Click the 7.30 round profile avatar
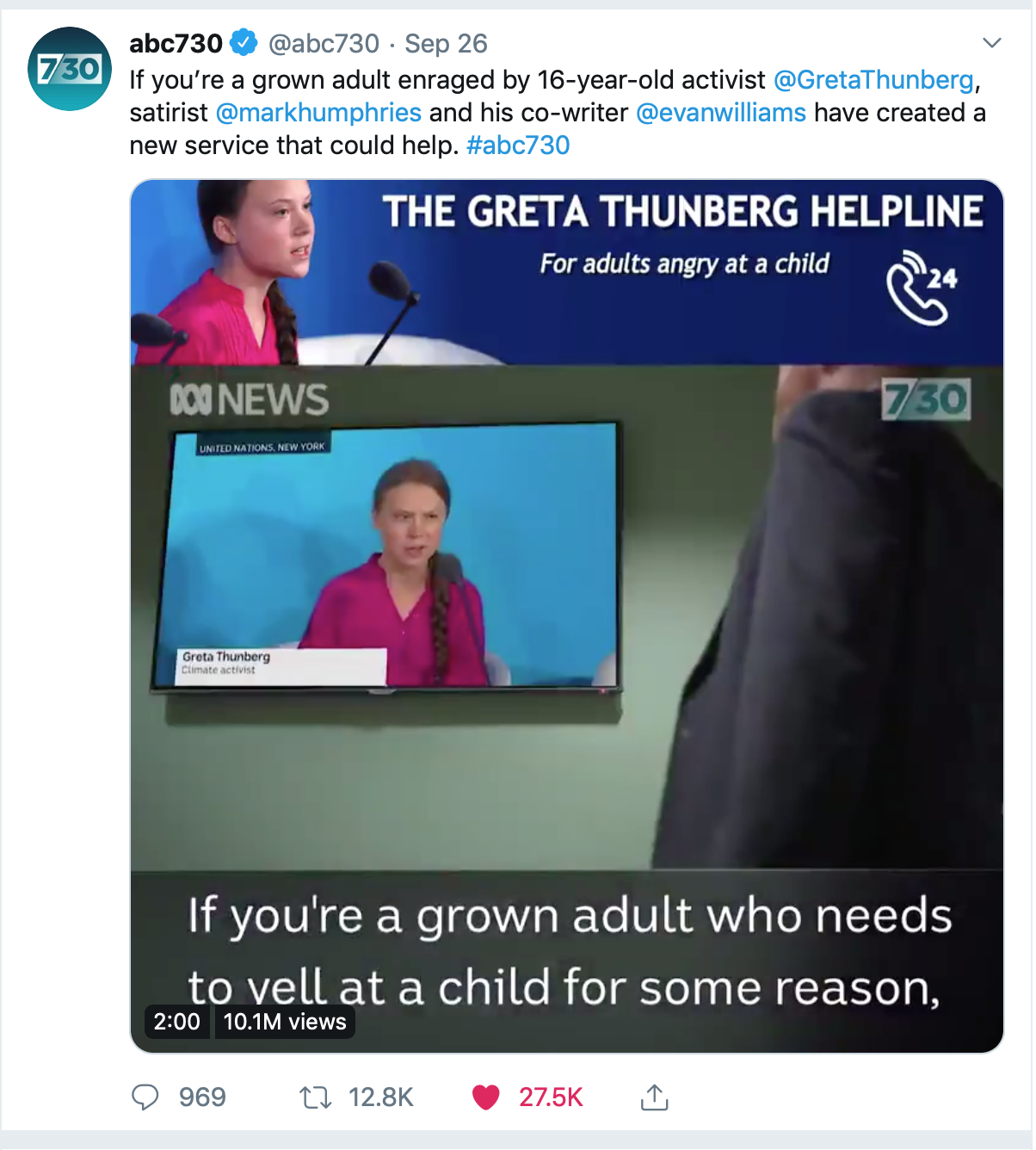The image size is (1036, 1150). (70, 69)
